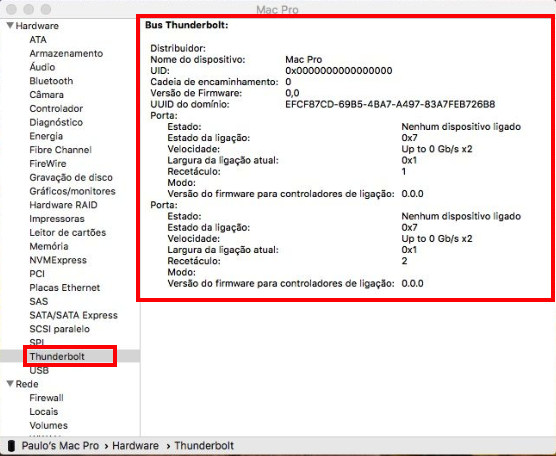Image resolution: width=556 pixels, height=456 pixels.
Task: Open the SAS category
Action: tap(38, 301)
